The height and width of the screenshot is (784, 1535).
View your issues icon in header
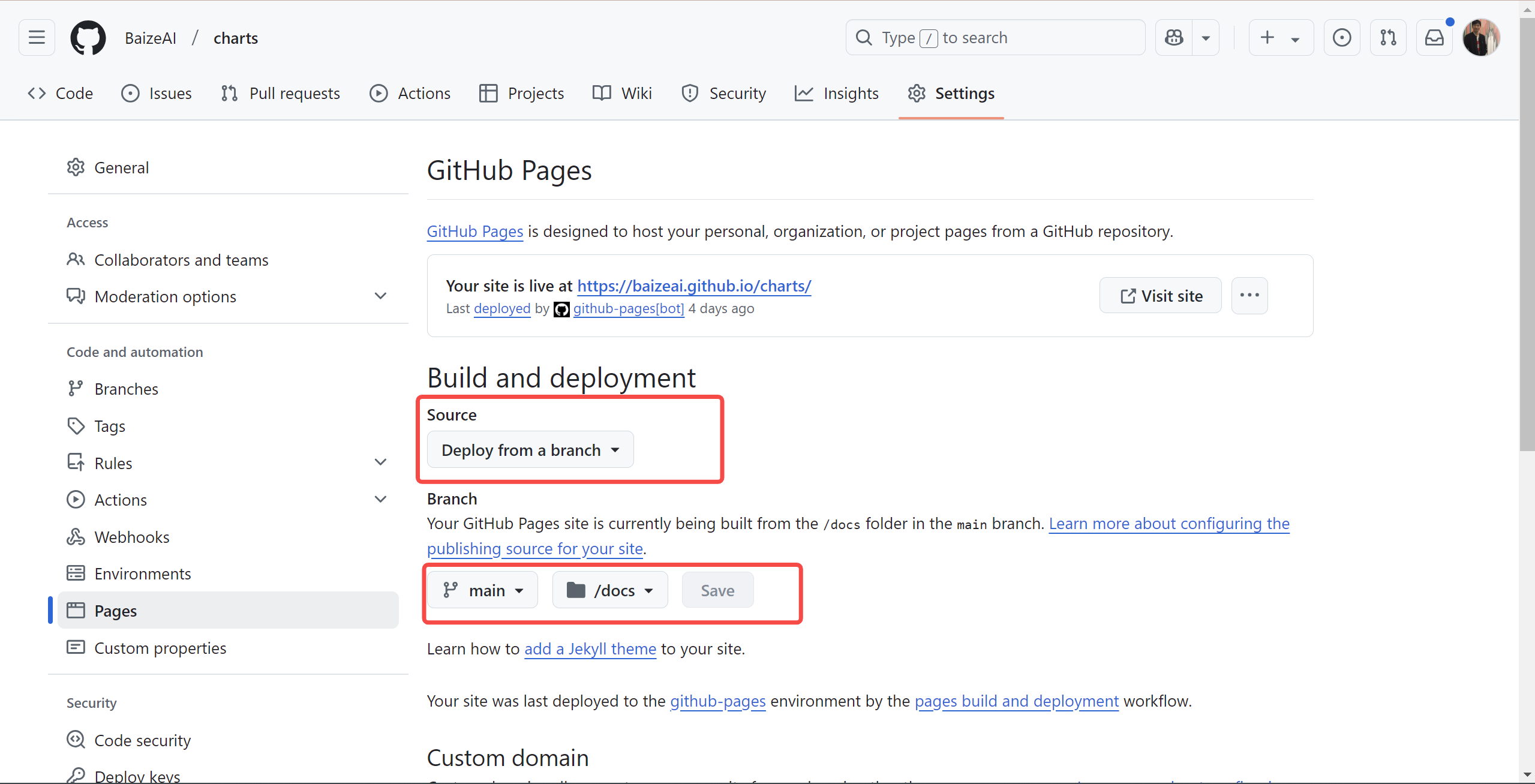coord(1342,38)
